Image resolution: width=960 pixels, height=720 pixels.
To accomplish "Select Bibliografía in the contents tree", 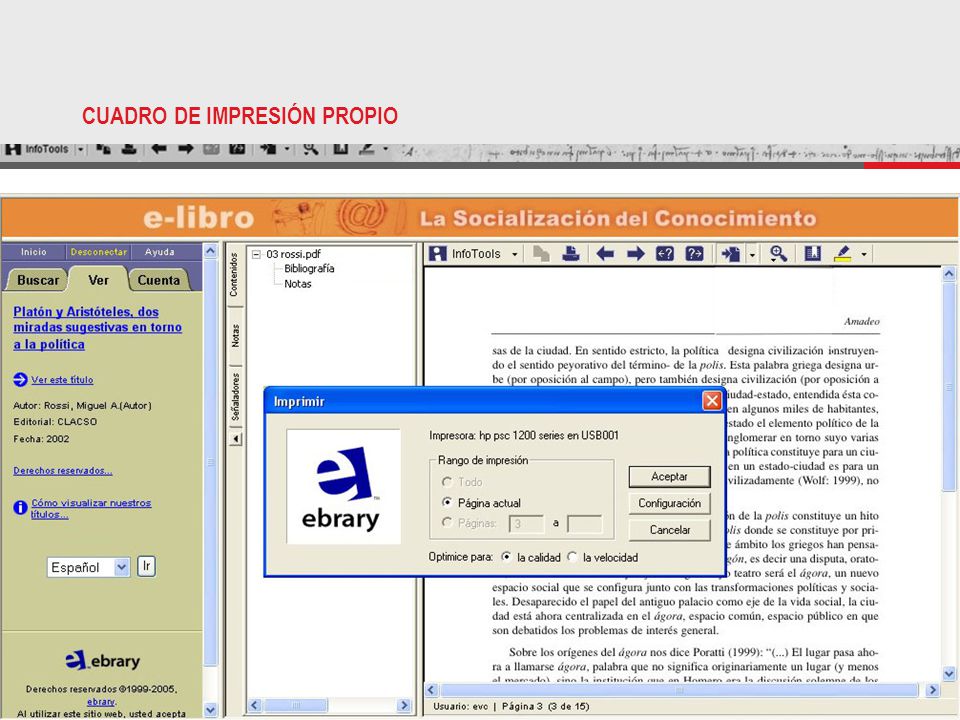I will tap(309, 268).
